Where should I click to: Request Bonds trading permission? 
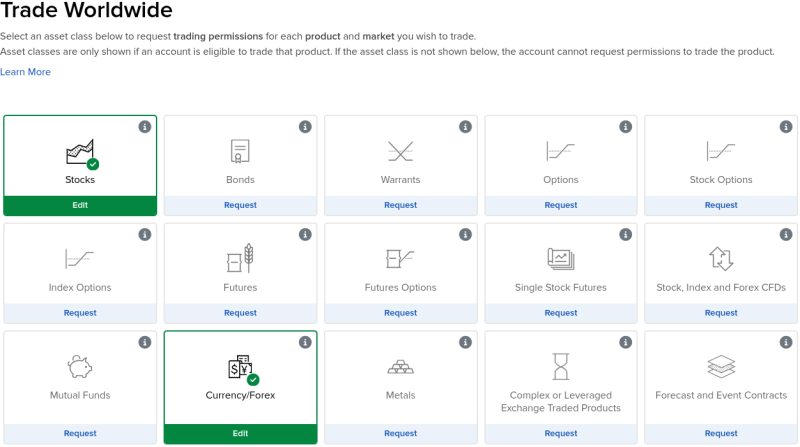coord(240,205)
